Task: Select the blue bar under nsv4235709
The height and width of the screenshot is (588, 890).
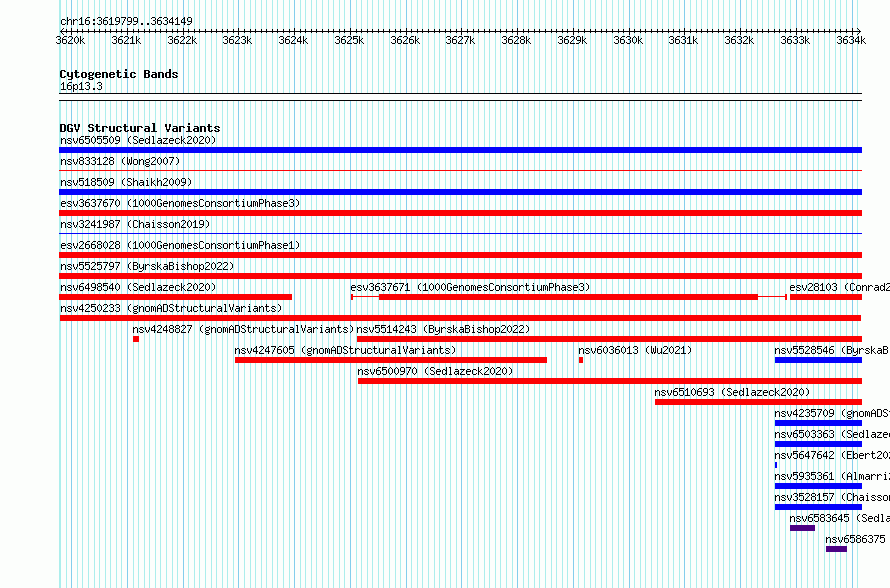Action: [818, 423]
